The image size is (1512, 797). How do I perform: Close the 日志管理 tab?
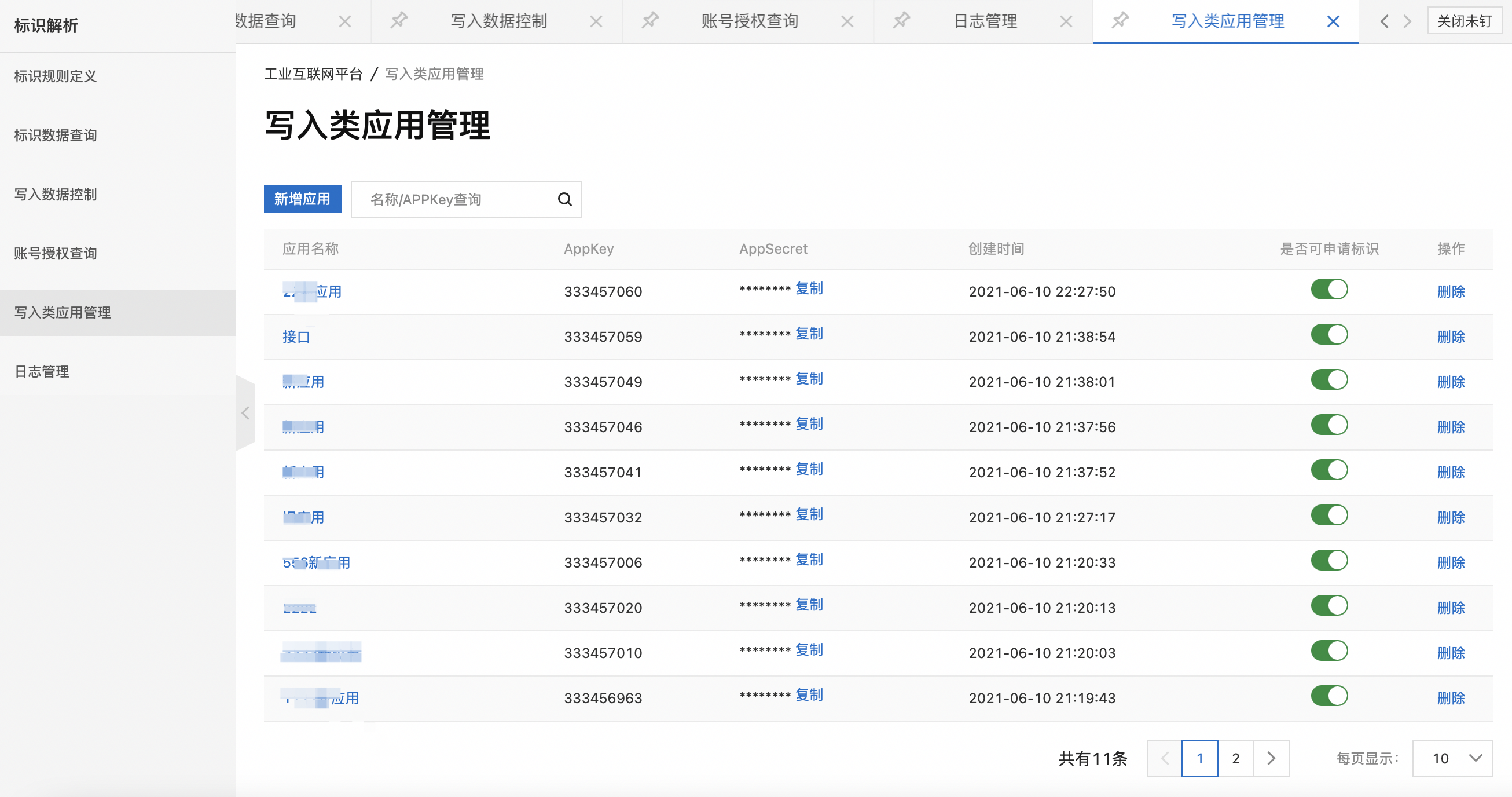(1066, 22)
